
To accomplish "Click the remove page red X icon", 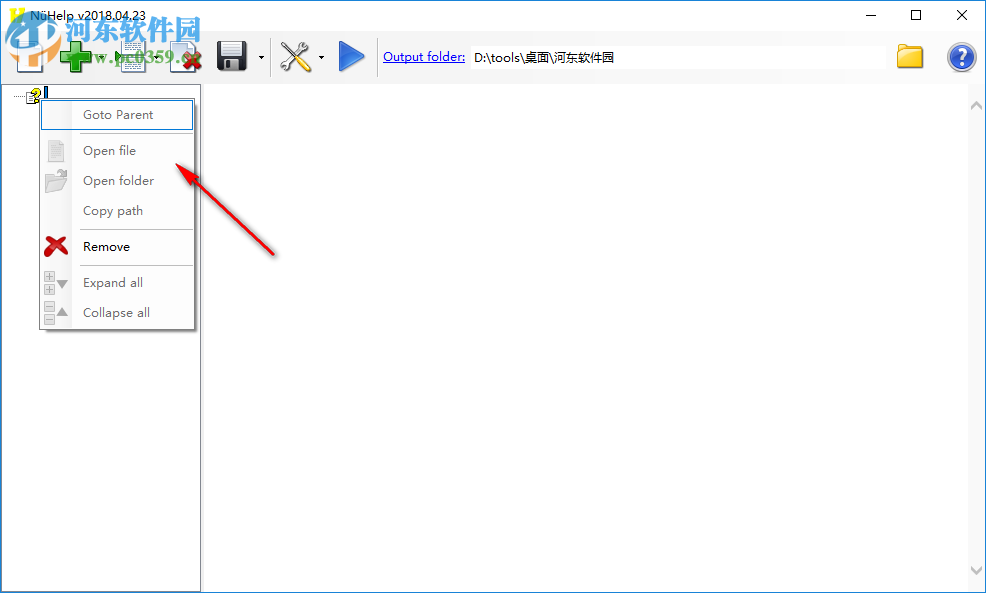I will (186, 57).
